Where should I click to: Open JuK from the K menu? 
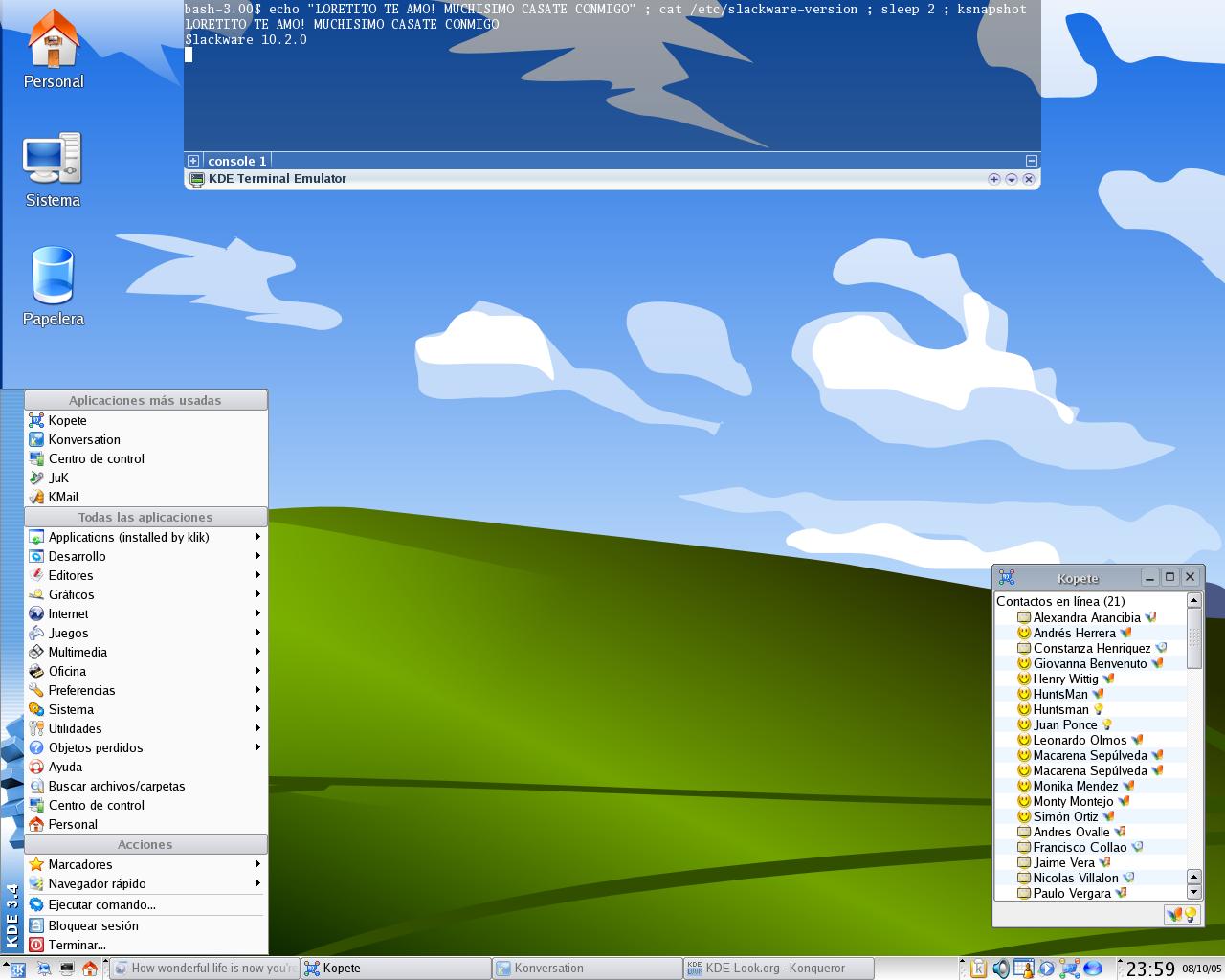145,478
